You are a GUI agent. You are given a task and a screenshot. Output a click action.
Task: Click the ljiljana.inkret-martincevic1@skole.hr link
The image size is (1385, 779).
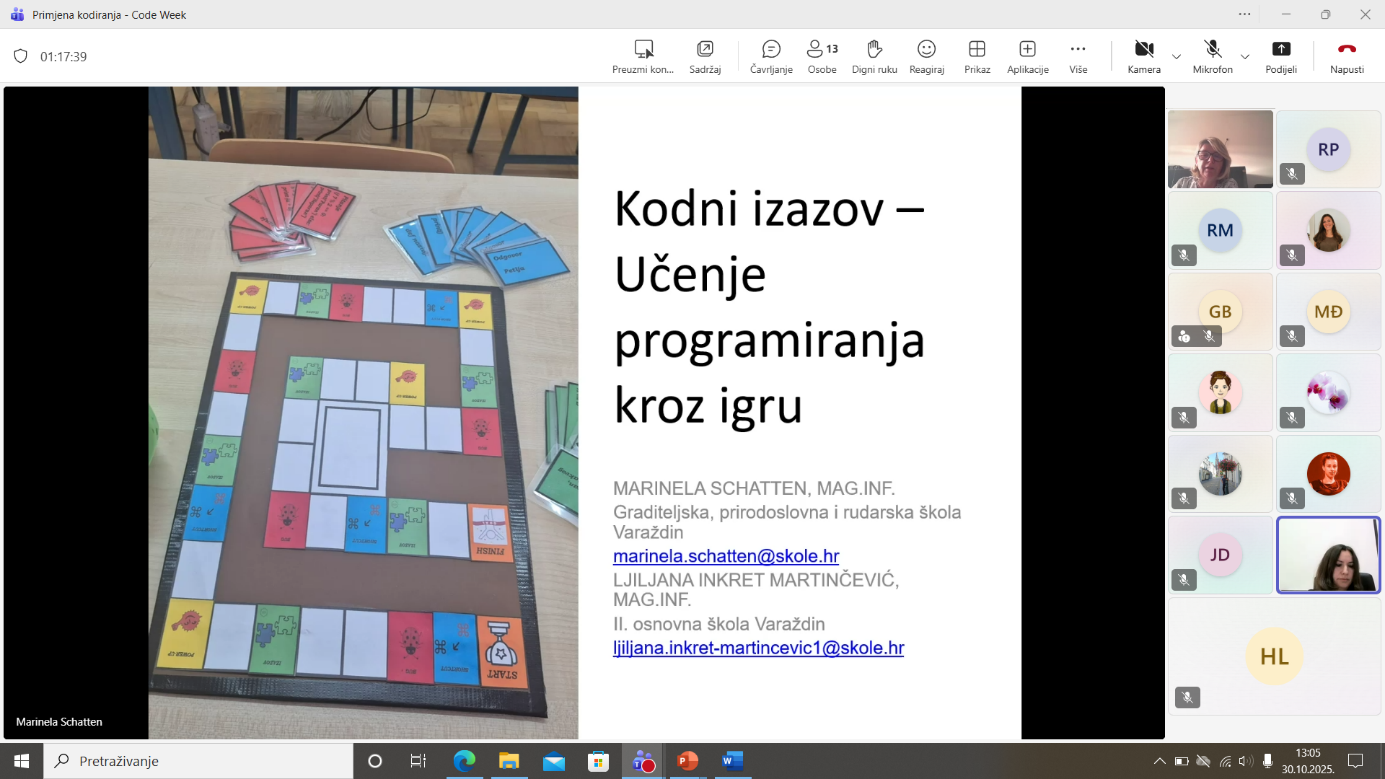click(x=758, y=648)
